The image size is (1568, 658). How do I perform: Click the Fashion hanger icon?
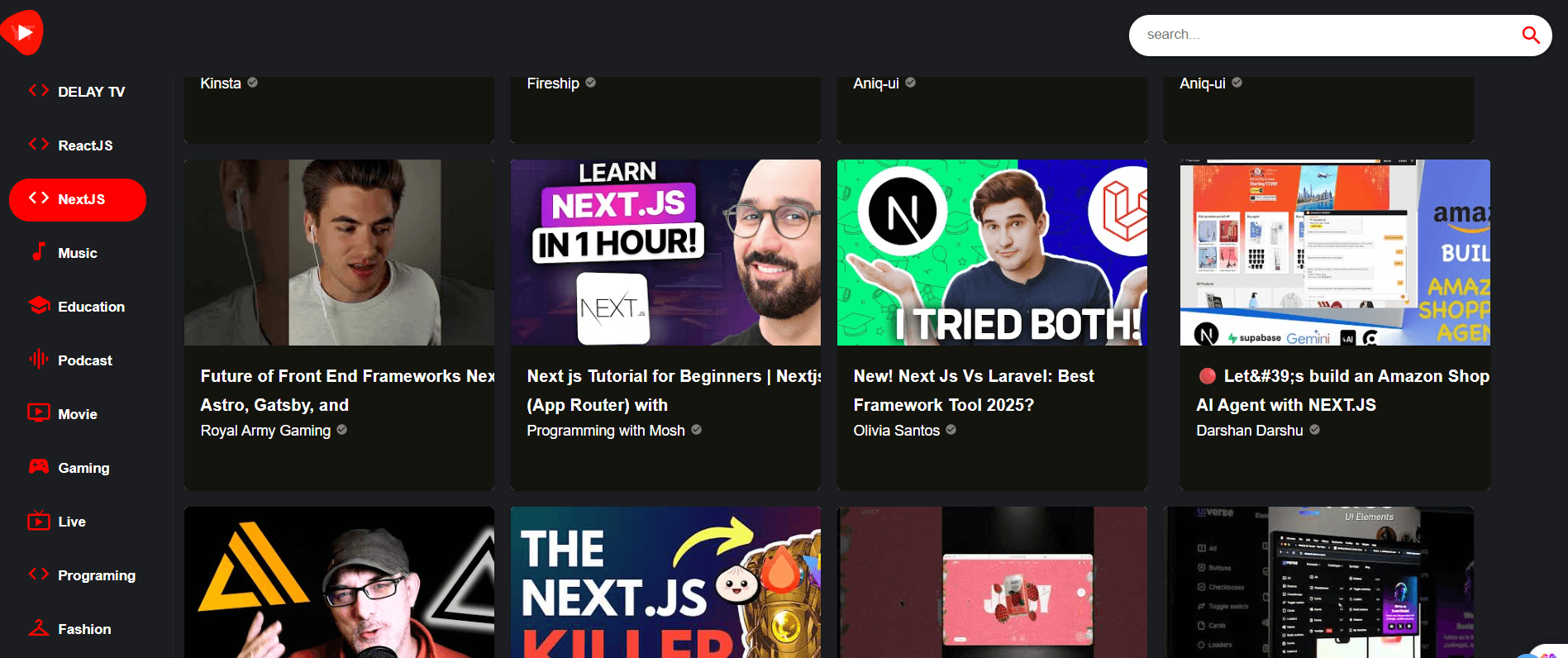(39, 627)
